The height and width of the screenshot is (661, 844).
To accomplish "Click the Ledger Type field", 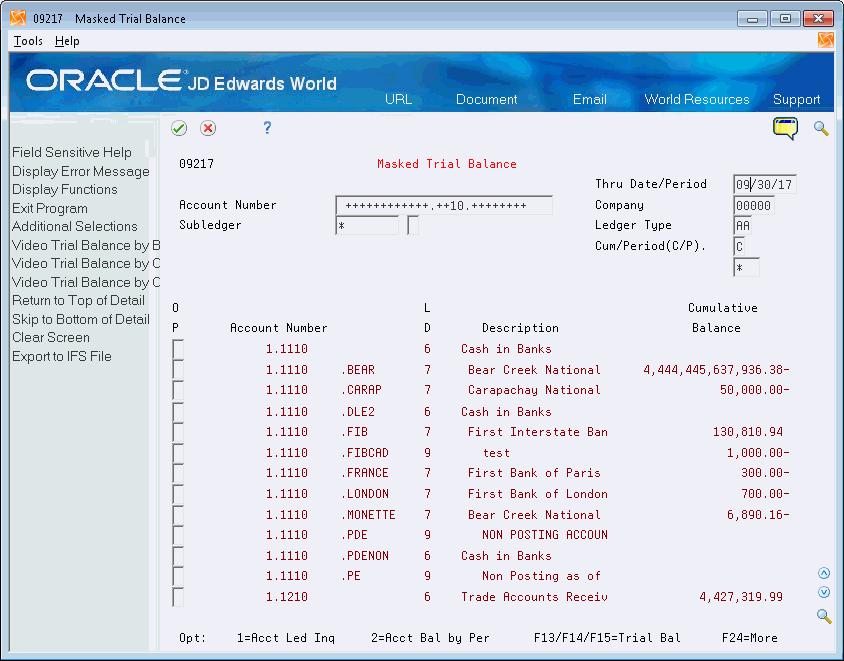I will pyautogui.click(x=742, y=226).
